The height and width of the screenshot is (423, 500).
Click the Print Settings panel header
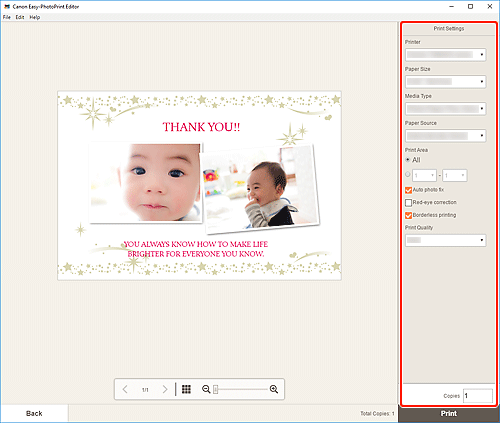point(449,29)
